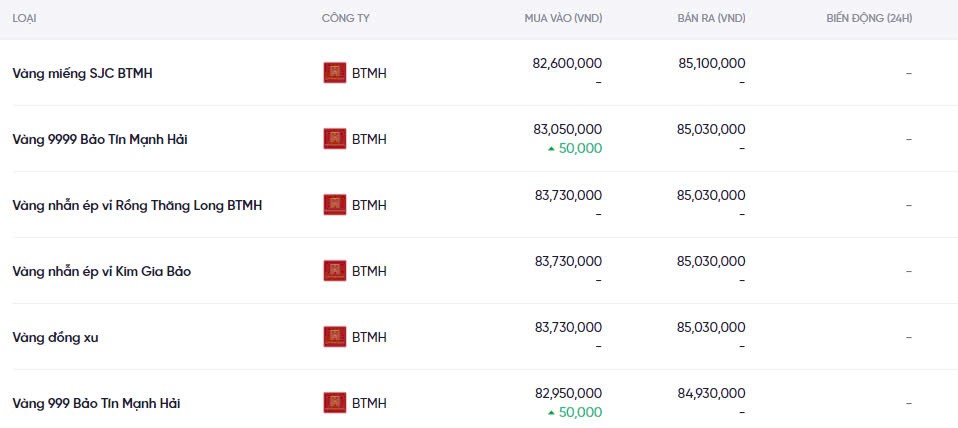Viewport: 958px width, 428px height.
Task: Open Vàng 999 Bảo Tín Mạnh Hải
Action: [96, 403]
